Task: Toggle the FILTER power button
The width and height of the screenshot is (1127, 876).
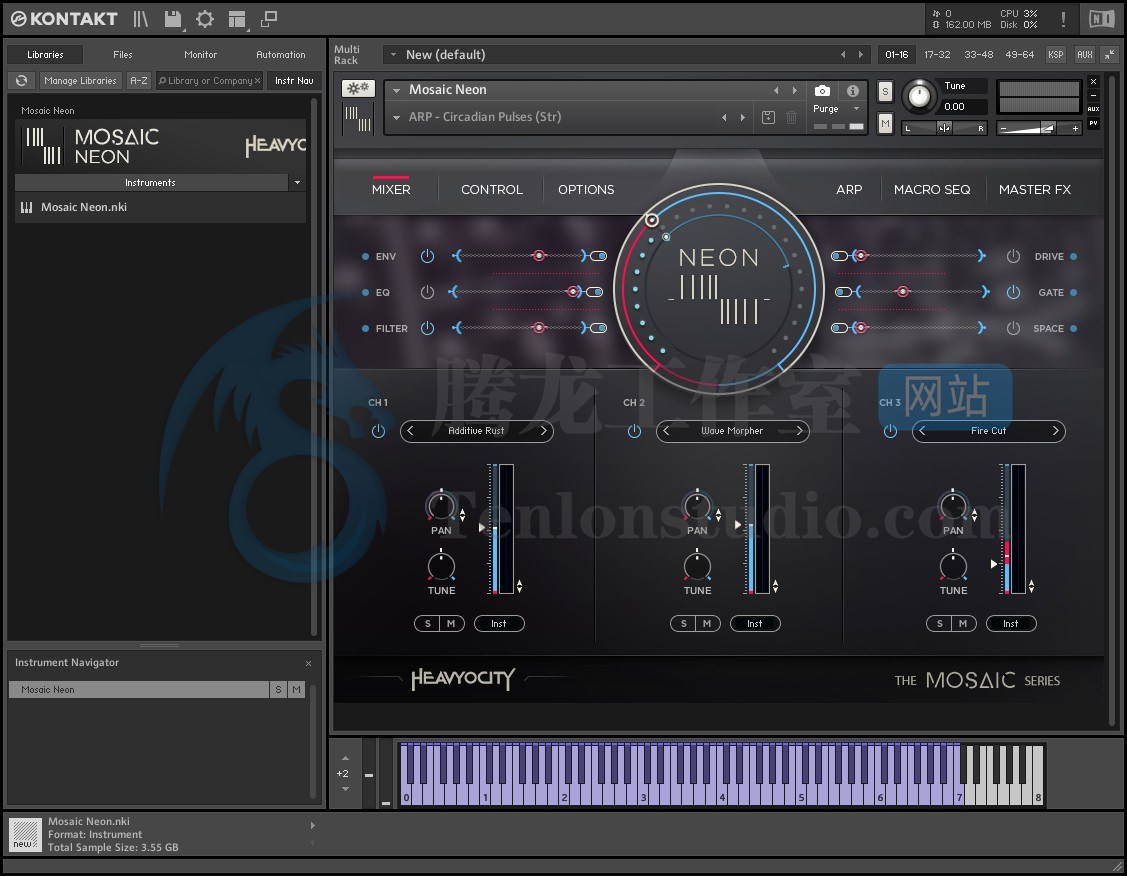Action: [x=427, y=328]
